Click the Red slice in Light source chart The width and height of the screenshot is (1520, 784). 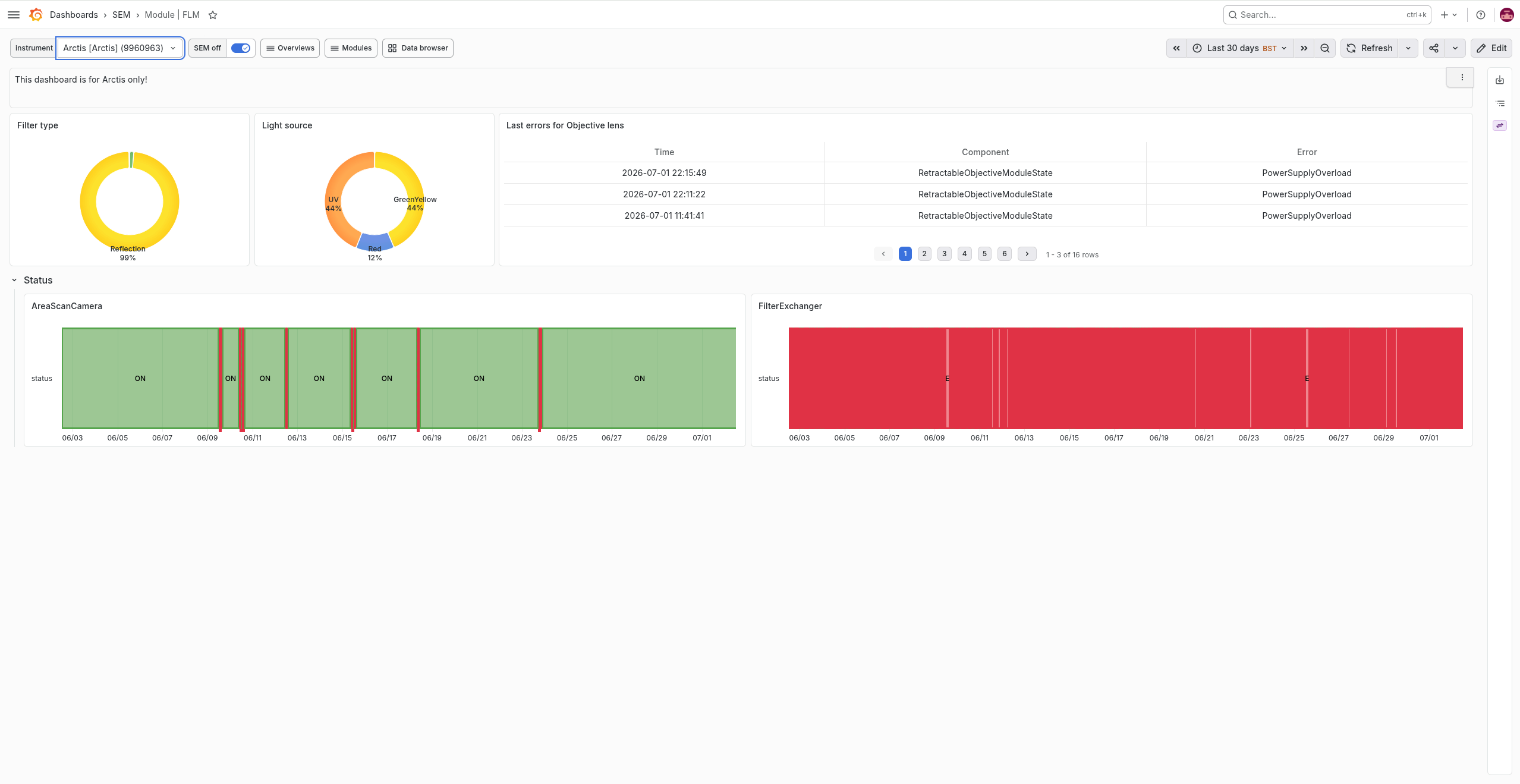pos(375,241)
